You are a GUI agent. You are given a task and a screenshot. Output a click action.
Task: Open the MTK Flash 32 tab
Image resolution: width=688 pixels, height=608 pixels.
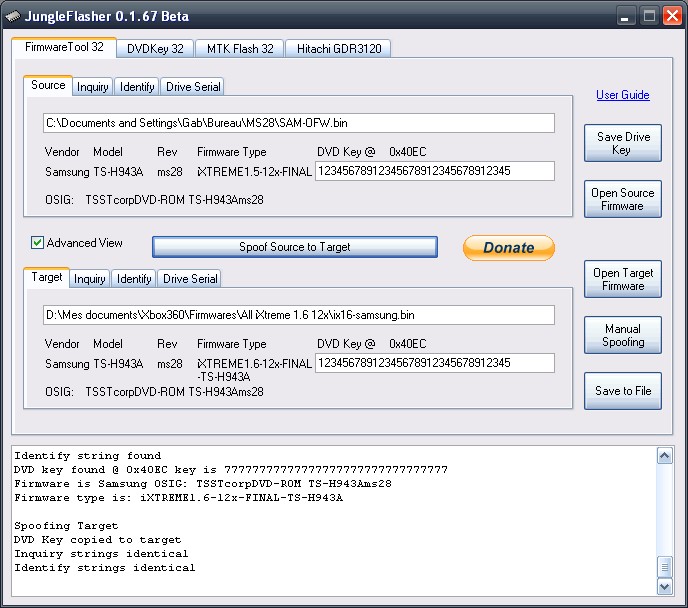coord(240,49)
